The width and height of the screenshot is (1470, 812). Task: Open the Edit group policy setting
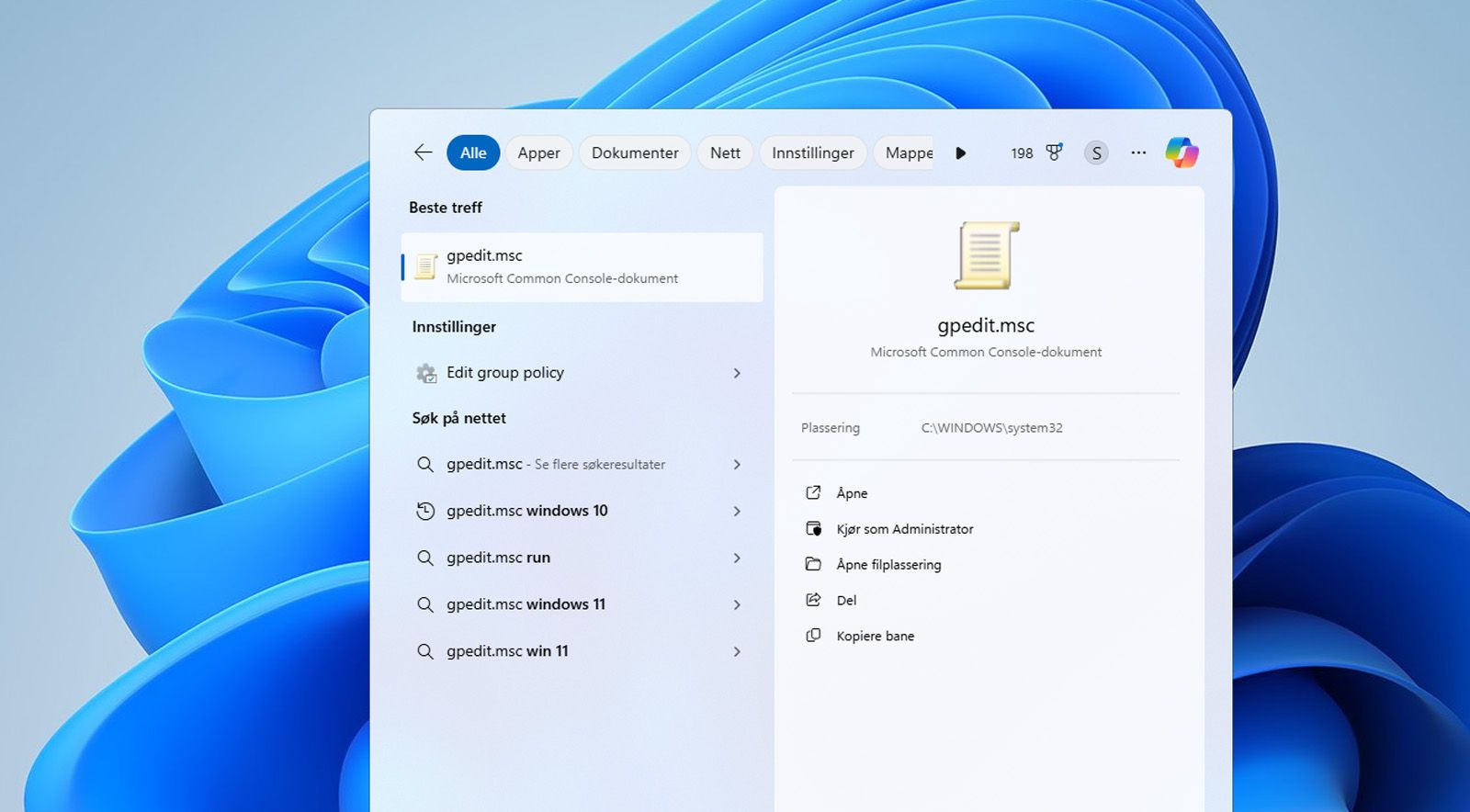[x=582, y=373]
